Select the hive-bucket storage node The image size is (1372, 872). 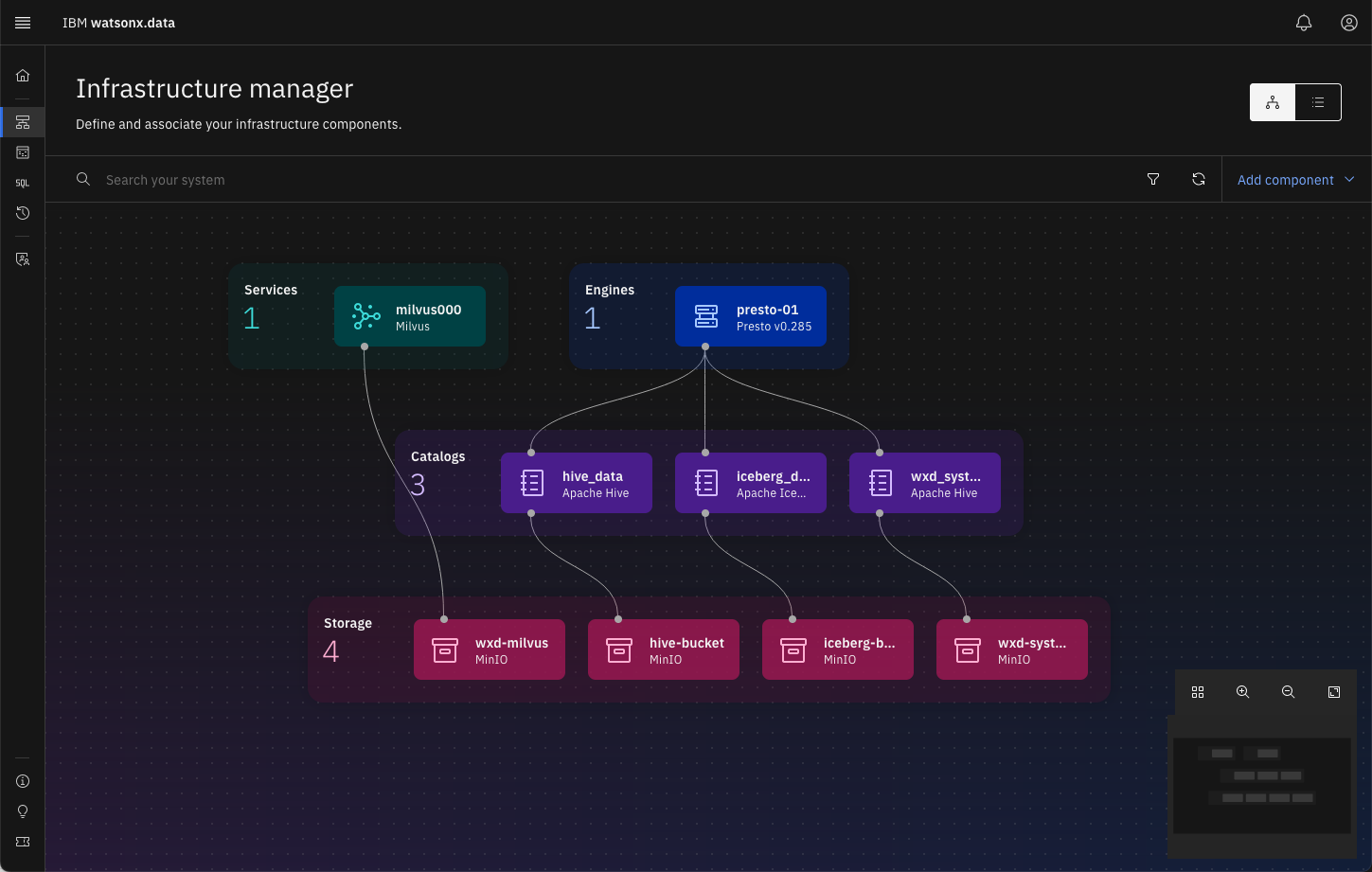pos(664,650)
